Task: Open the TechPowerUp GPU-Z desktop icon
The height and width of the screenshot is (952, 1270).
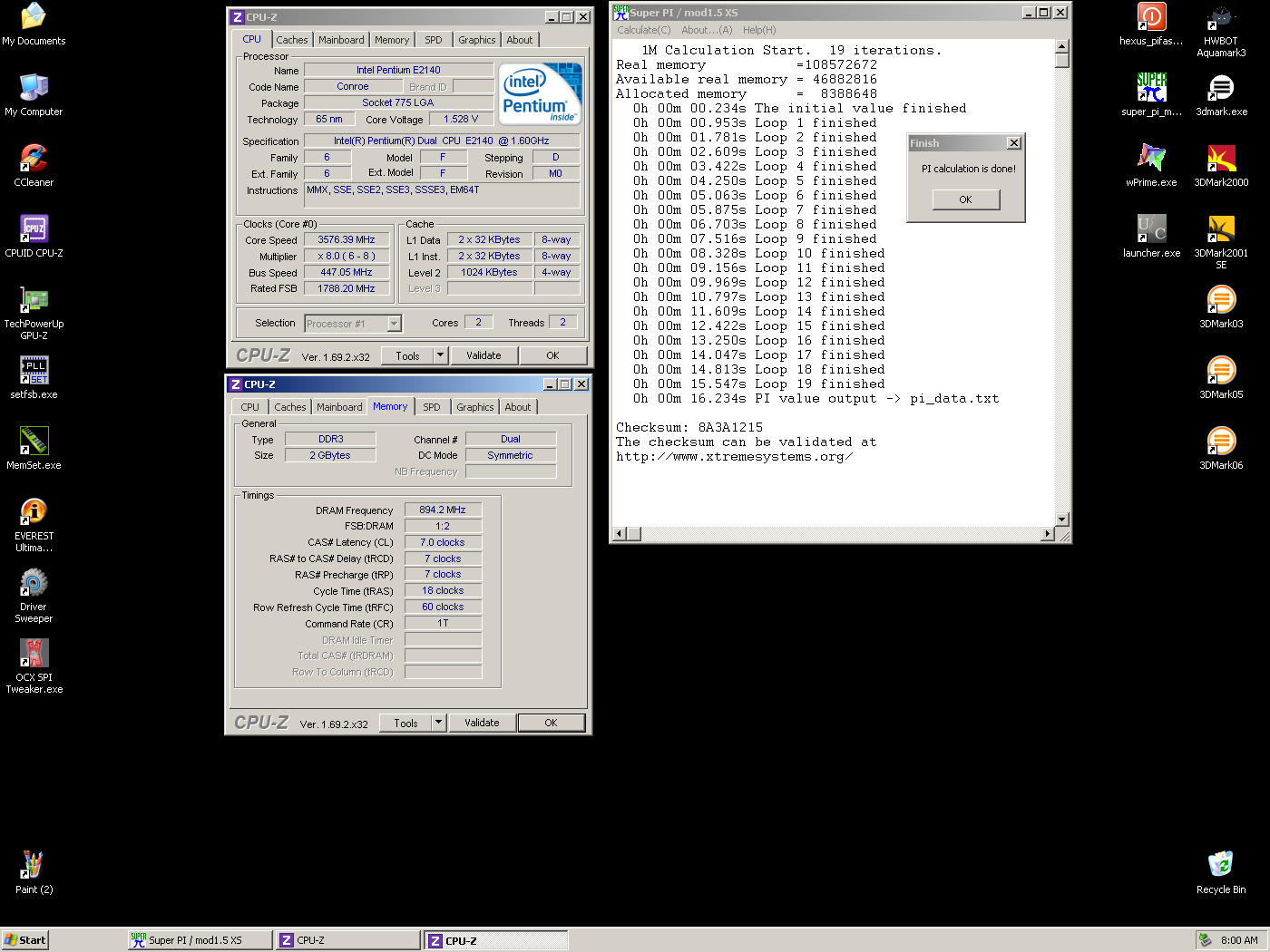Action: [x=34, y=313]
